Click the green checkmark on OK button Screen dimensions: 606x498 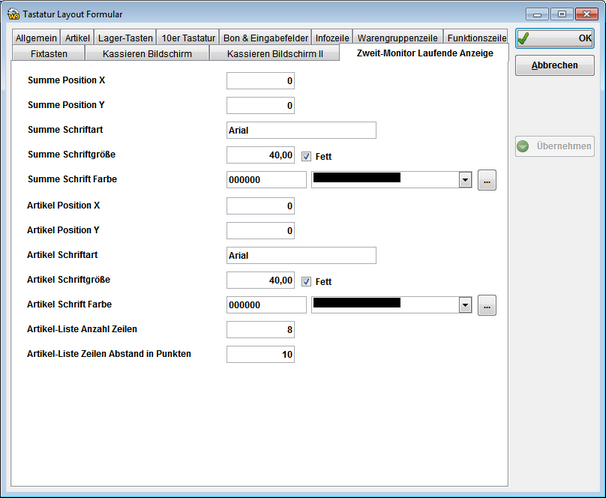[x=523, y=38]
